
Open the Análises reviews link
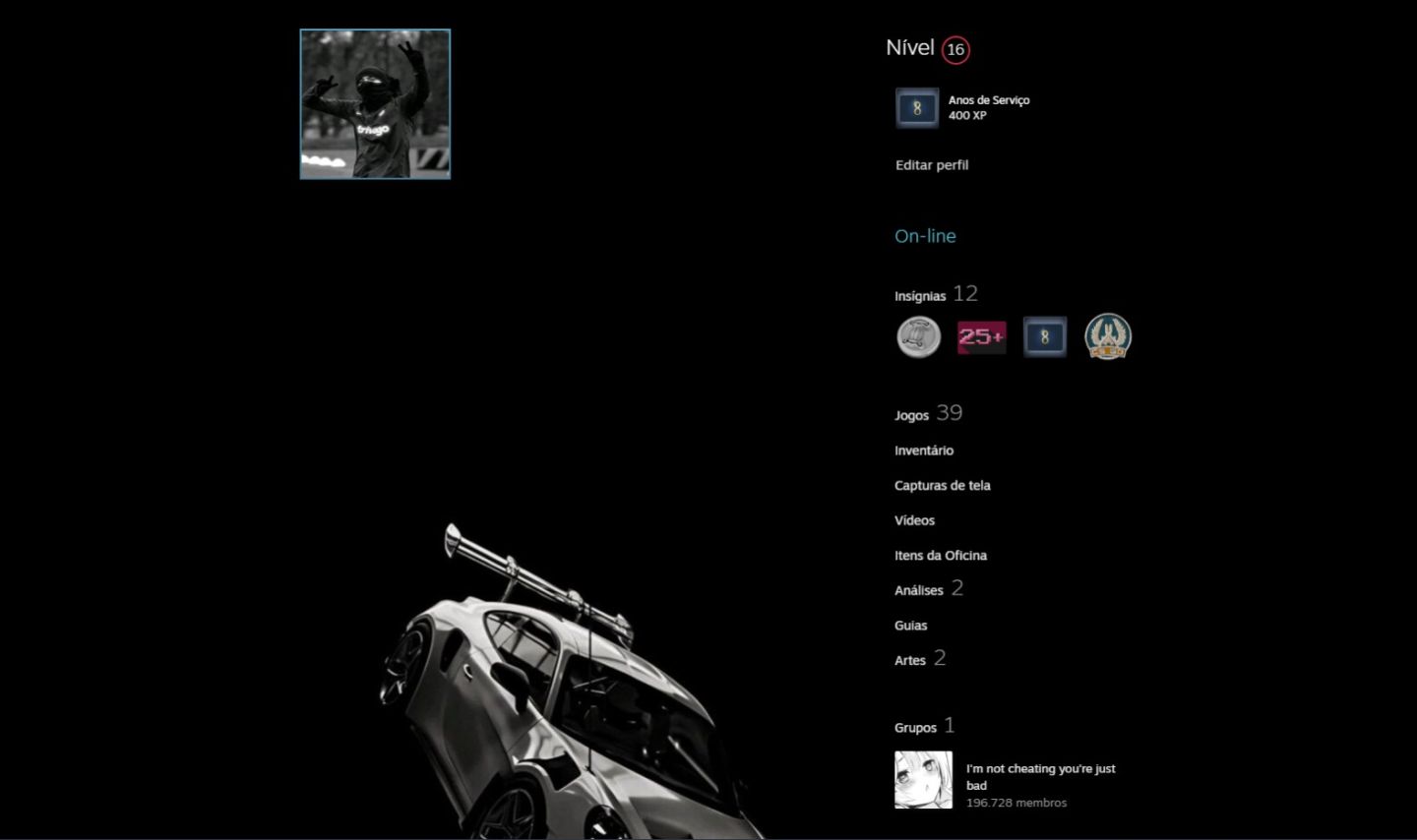(x=919, y=590)
